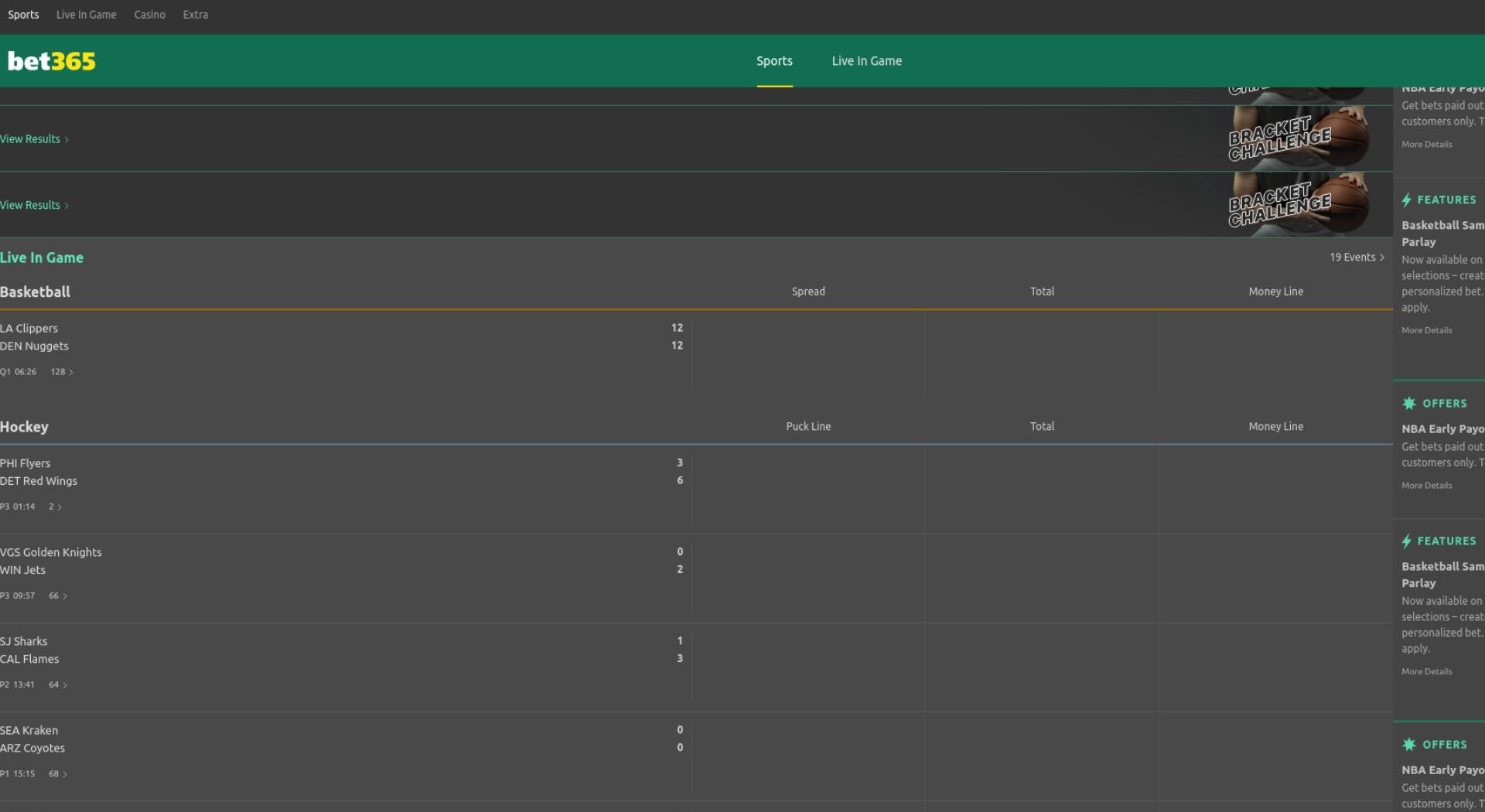Click the Hockey Total column header
Image resolution: width=1485 pixels, height=812 pixels.
point(1042,426)
